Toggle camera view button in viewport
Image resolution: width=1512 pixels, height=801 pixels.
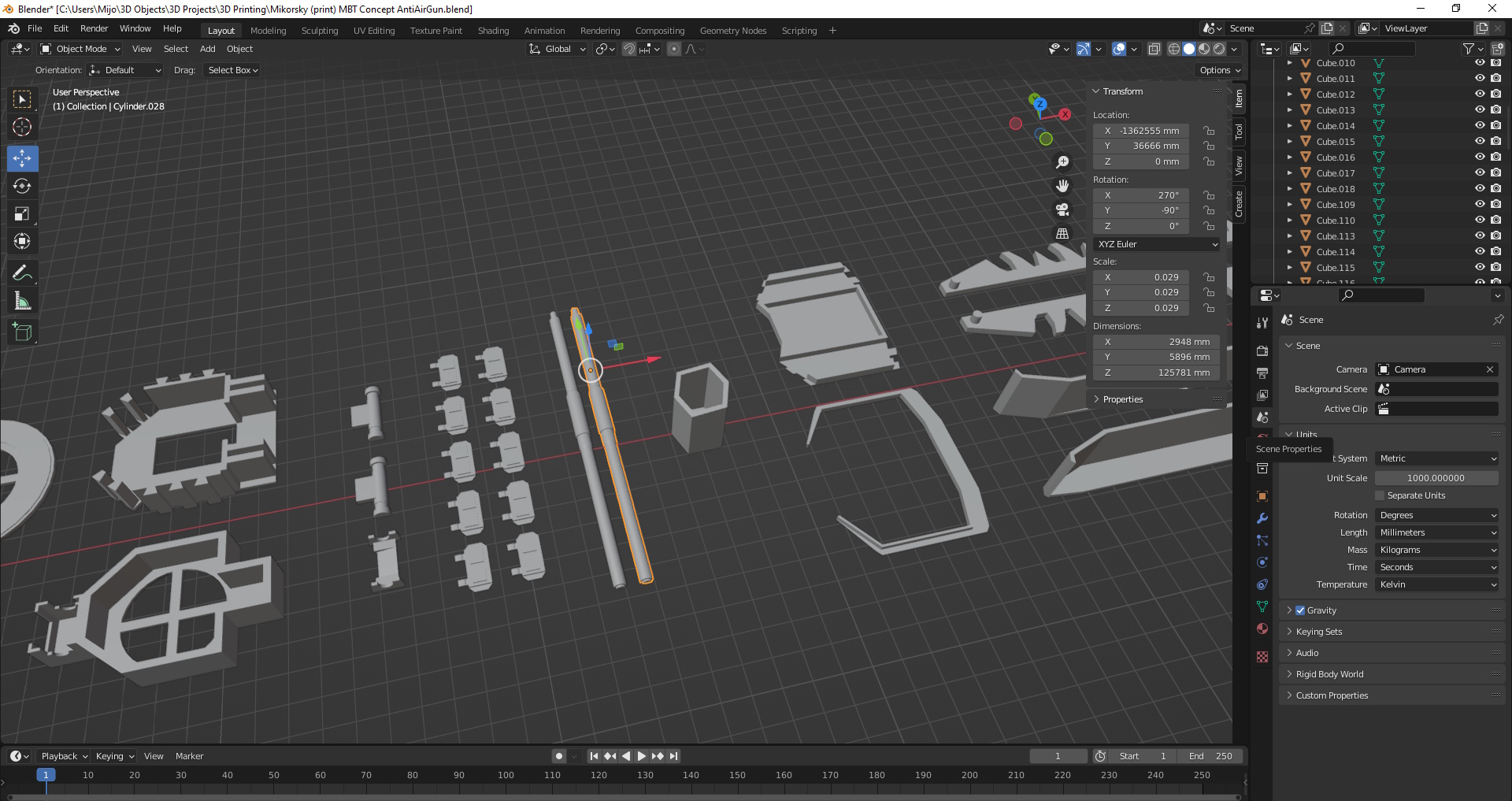(1062, 210)
